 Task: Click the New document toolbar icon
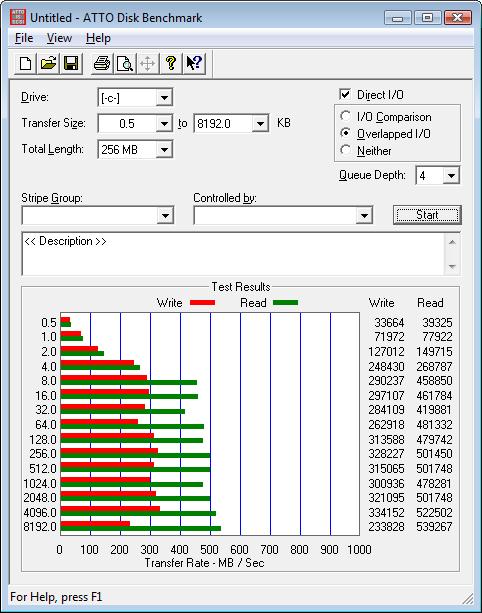(x=25, y=63)
